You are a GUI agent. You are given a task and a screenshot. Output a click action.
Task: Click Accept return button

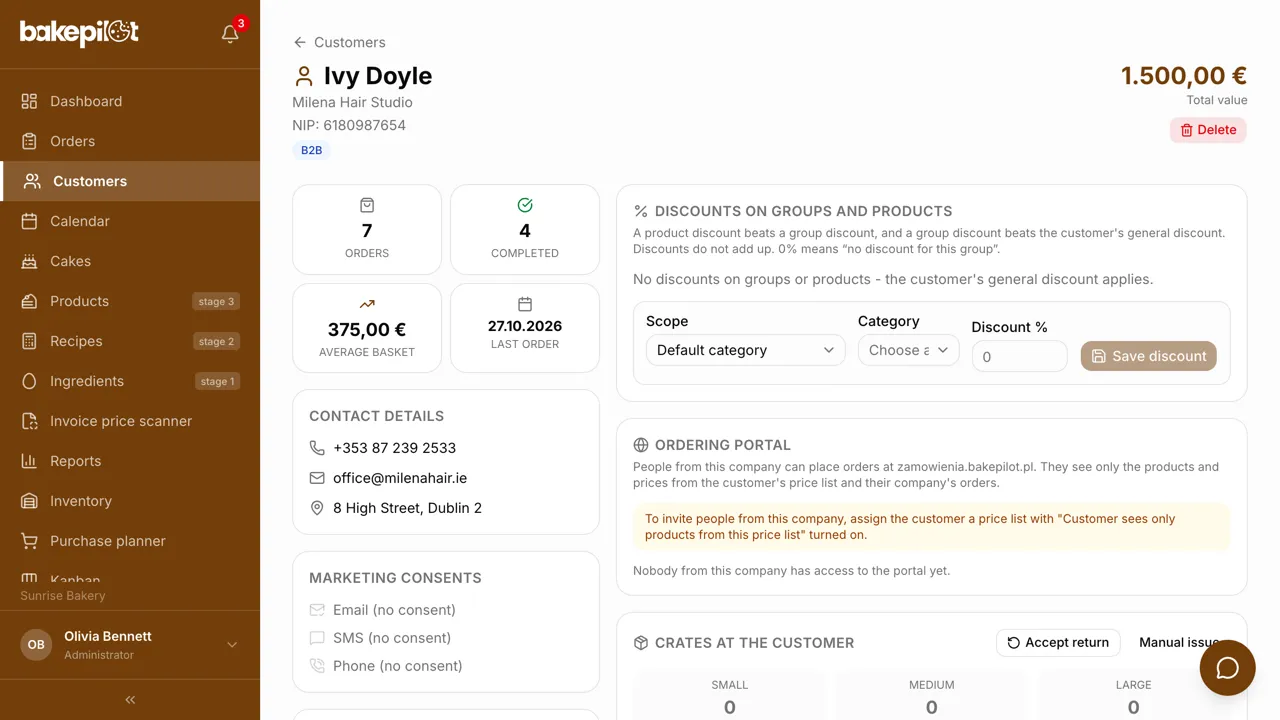click(1058, 642)
